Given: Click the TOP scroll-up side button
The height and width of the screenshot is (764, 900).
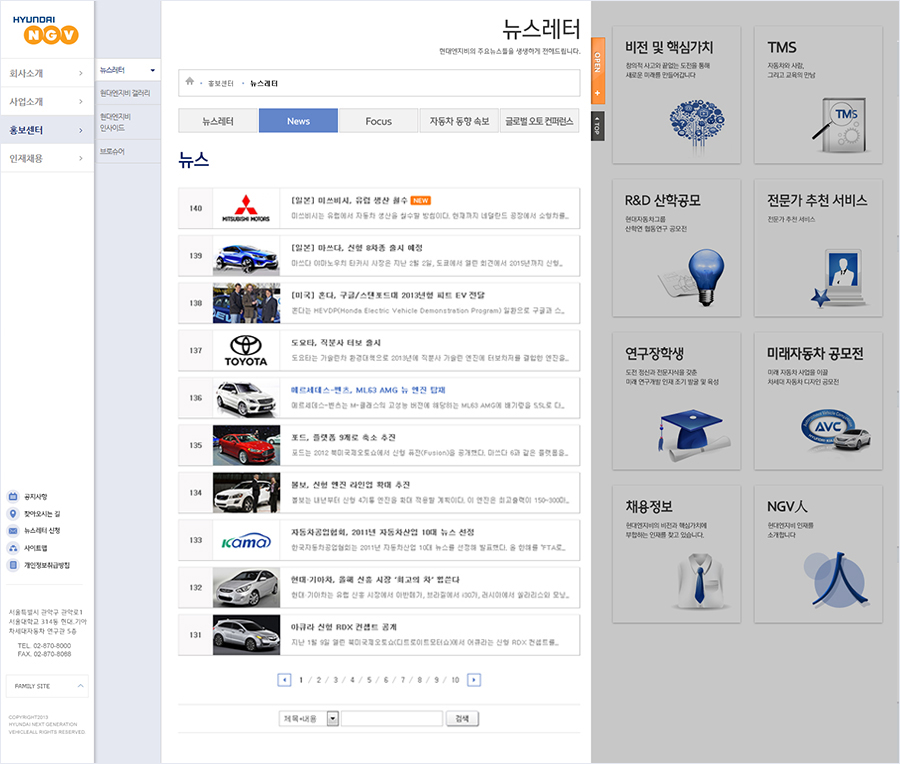Looking at the screenshot, I should pos(598,126).
